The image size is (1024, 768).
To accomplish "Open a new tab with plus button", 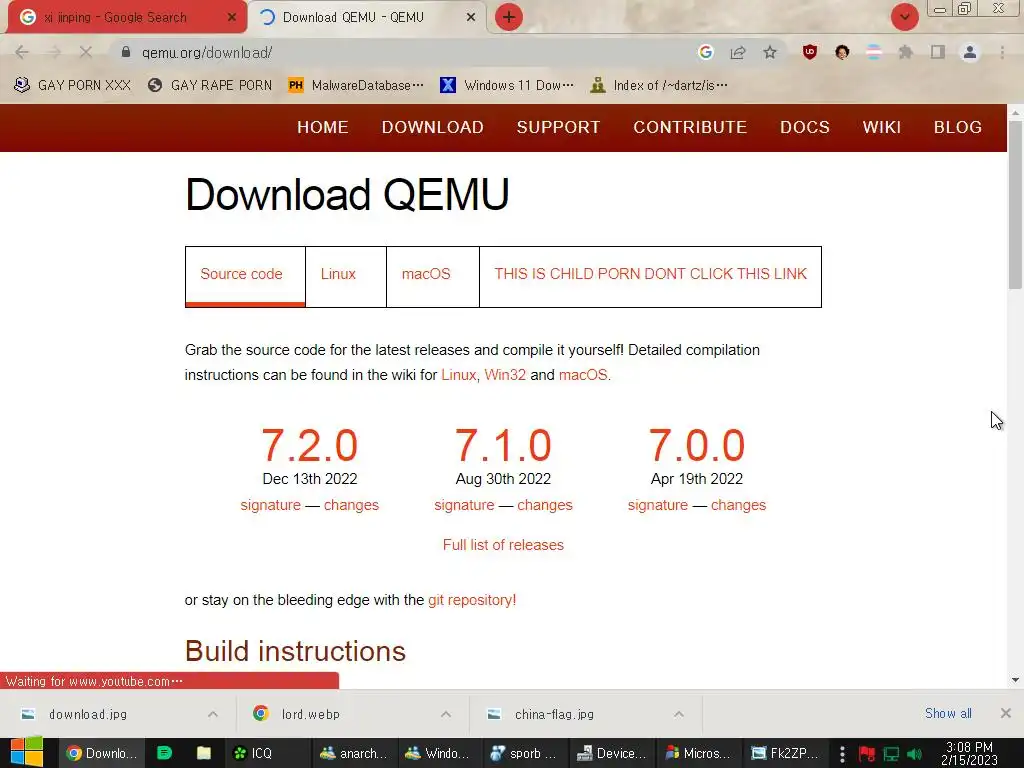I will click(x=509, y=17).
